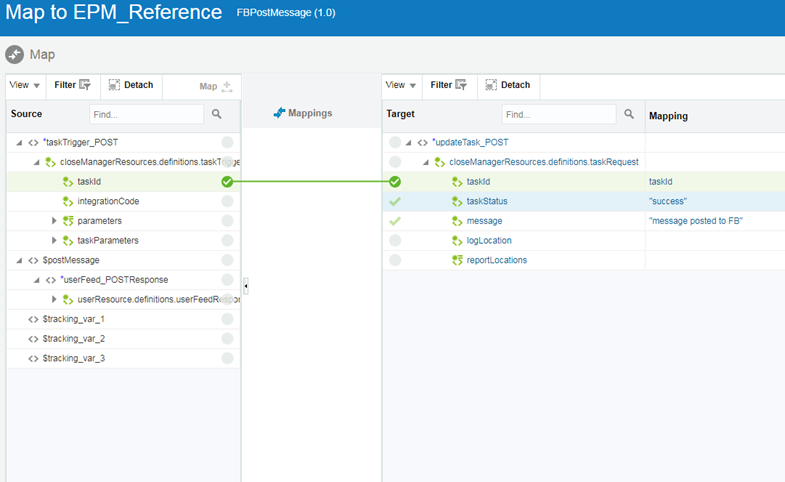
Task: Click the mapping circle for integrationCode
Action: 227,201
